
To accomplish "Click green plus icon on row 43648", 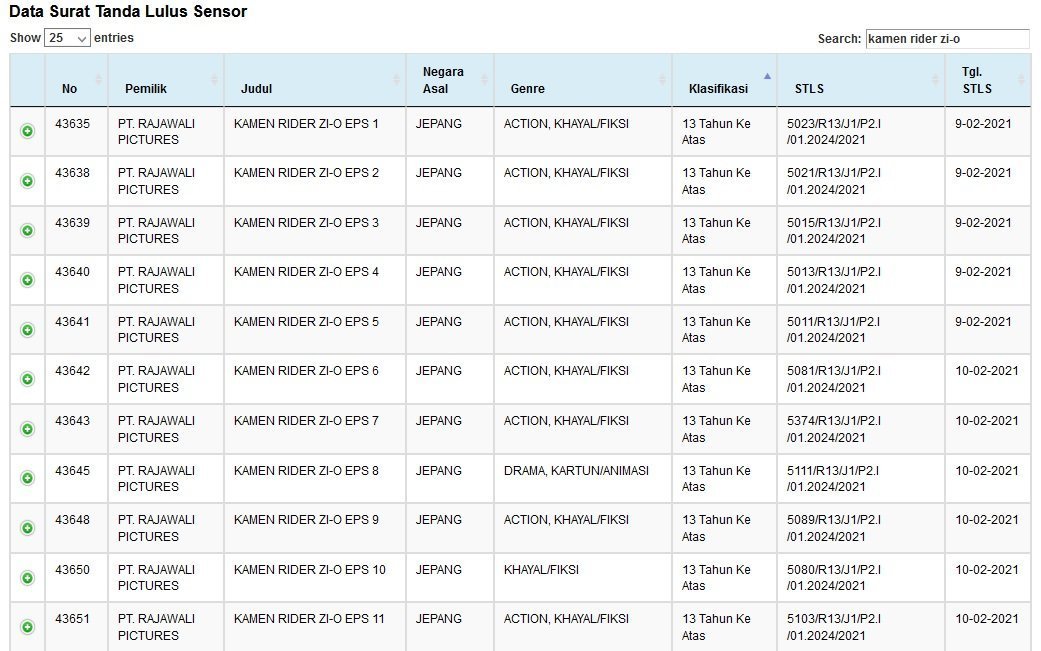I will pos(27,528).
